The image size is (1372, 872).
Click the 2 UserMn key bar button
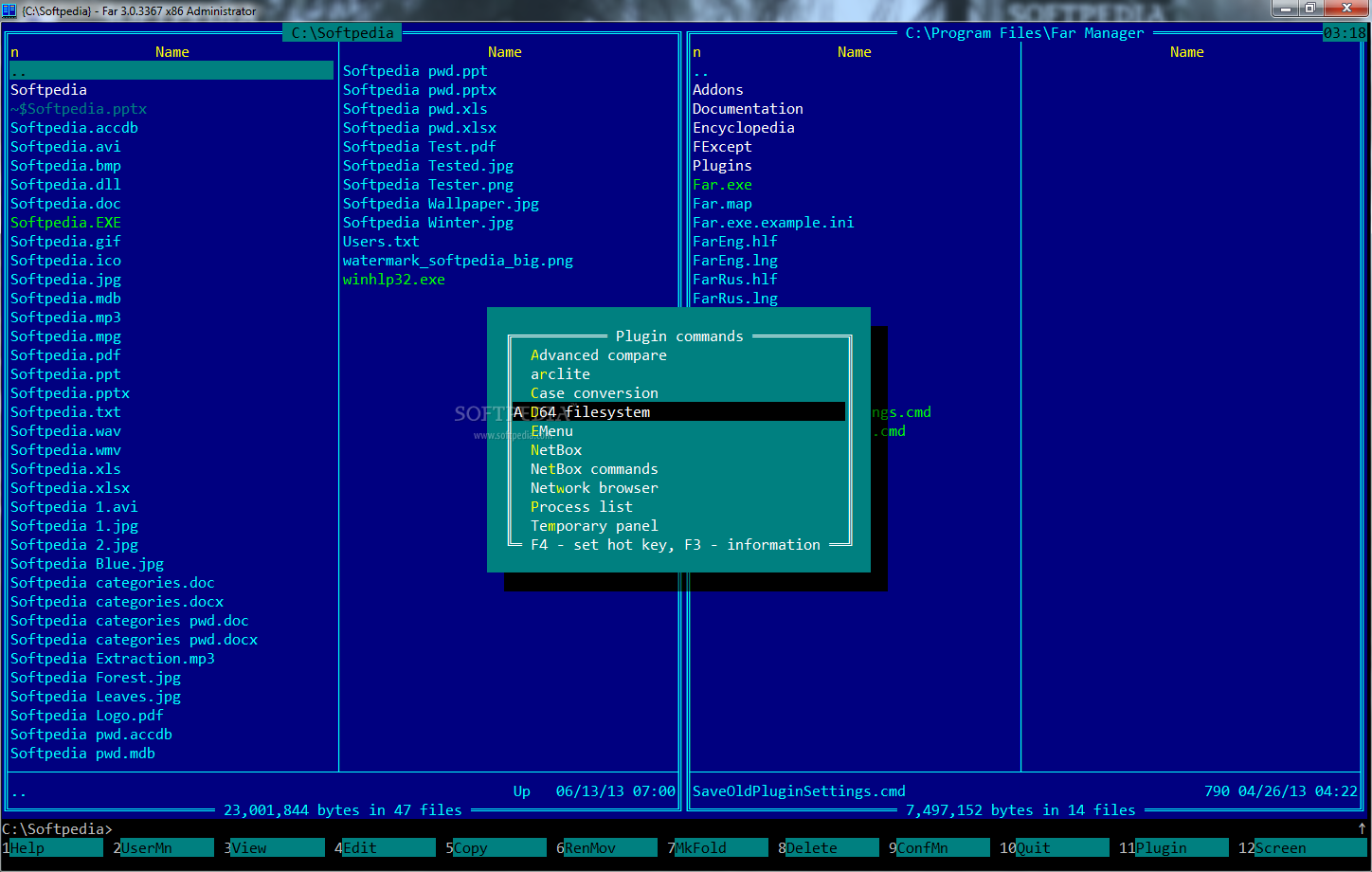163,848
